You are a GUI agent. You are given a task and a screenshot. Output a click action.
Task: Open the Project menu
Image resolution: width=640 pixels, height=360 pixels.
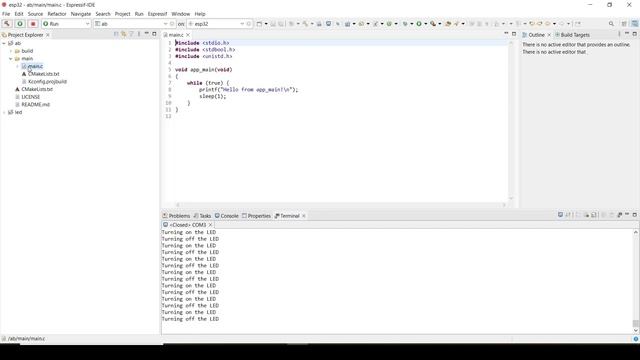pos(122,14)
